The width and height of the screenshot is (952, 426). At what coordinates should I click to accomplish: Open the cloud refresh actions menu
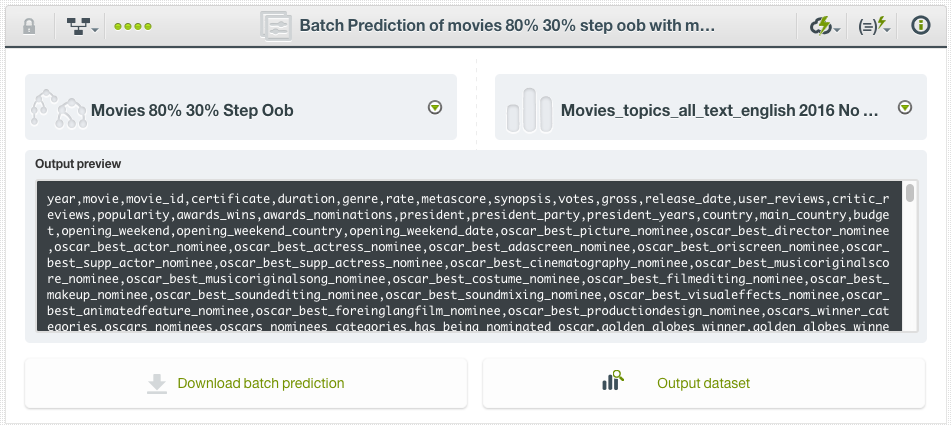pos(825,27)
